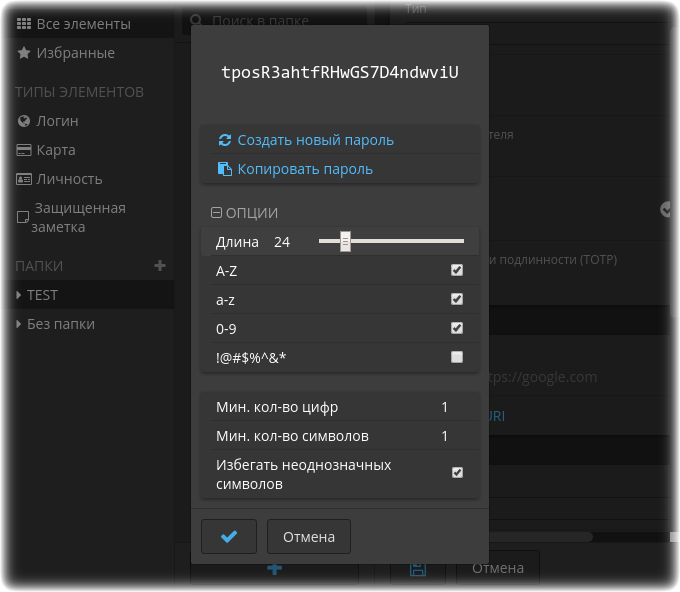This screenshot has height=592, width=680.
Task: Click the globe icon next to Логин
Action: click(24, 121)
